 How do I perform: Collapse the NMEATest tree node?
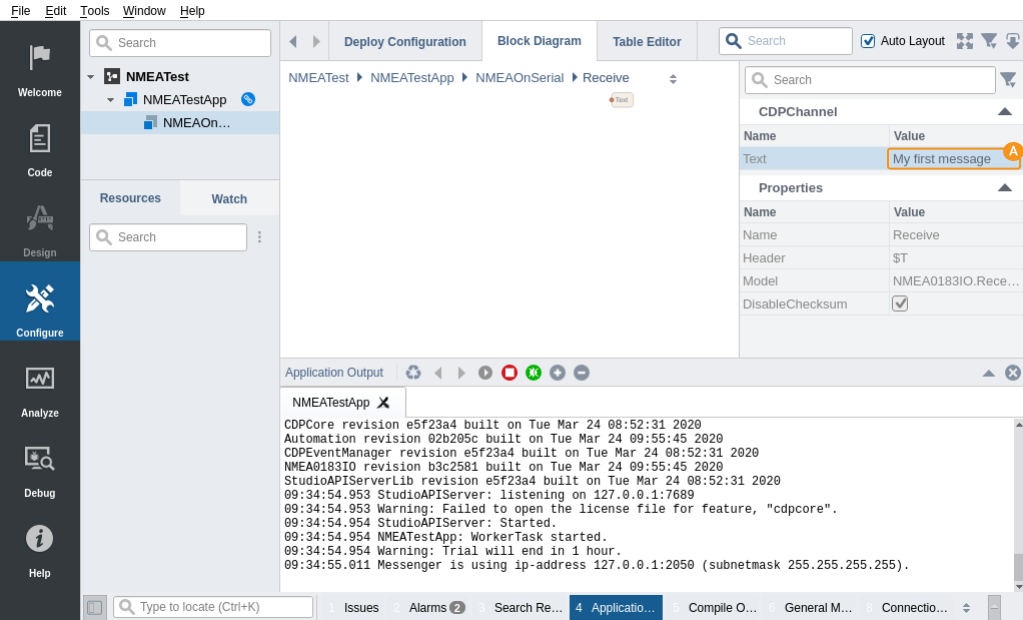point(91,77)
